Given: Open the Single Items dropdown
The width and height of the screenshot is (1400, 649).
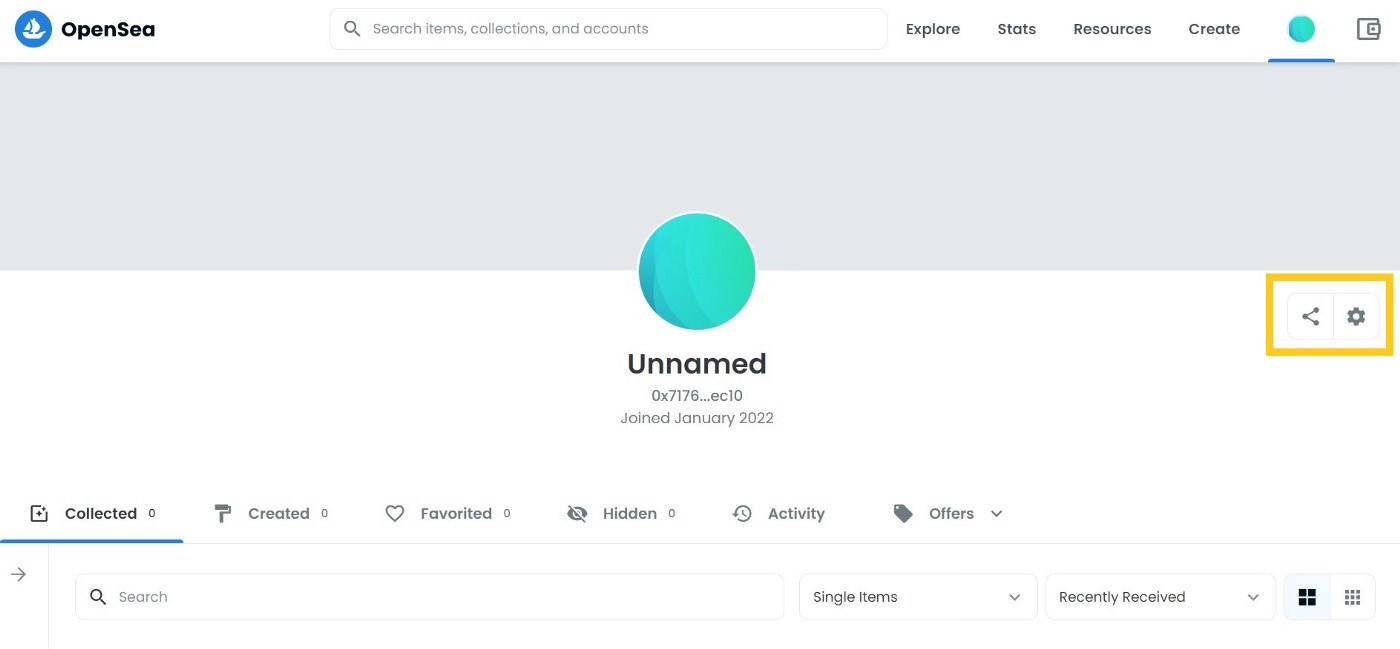Looking at the screenshot, I should (x=917, y=597).
